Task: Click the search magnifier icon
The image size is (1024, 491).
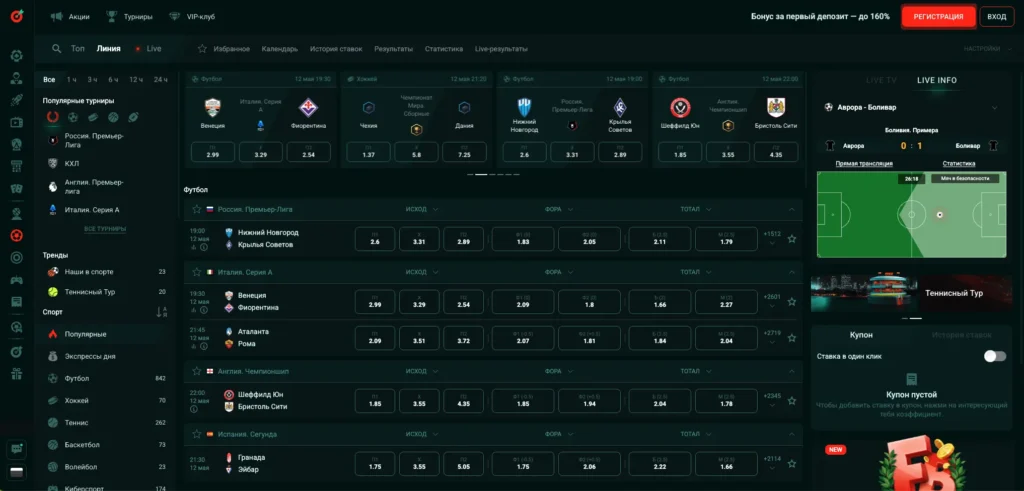Action: (57, 48)
